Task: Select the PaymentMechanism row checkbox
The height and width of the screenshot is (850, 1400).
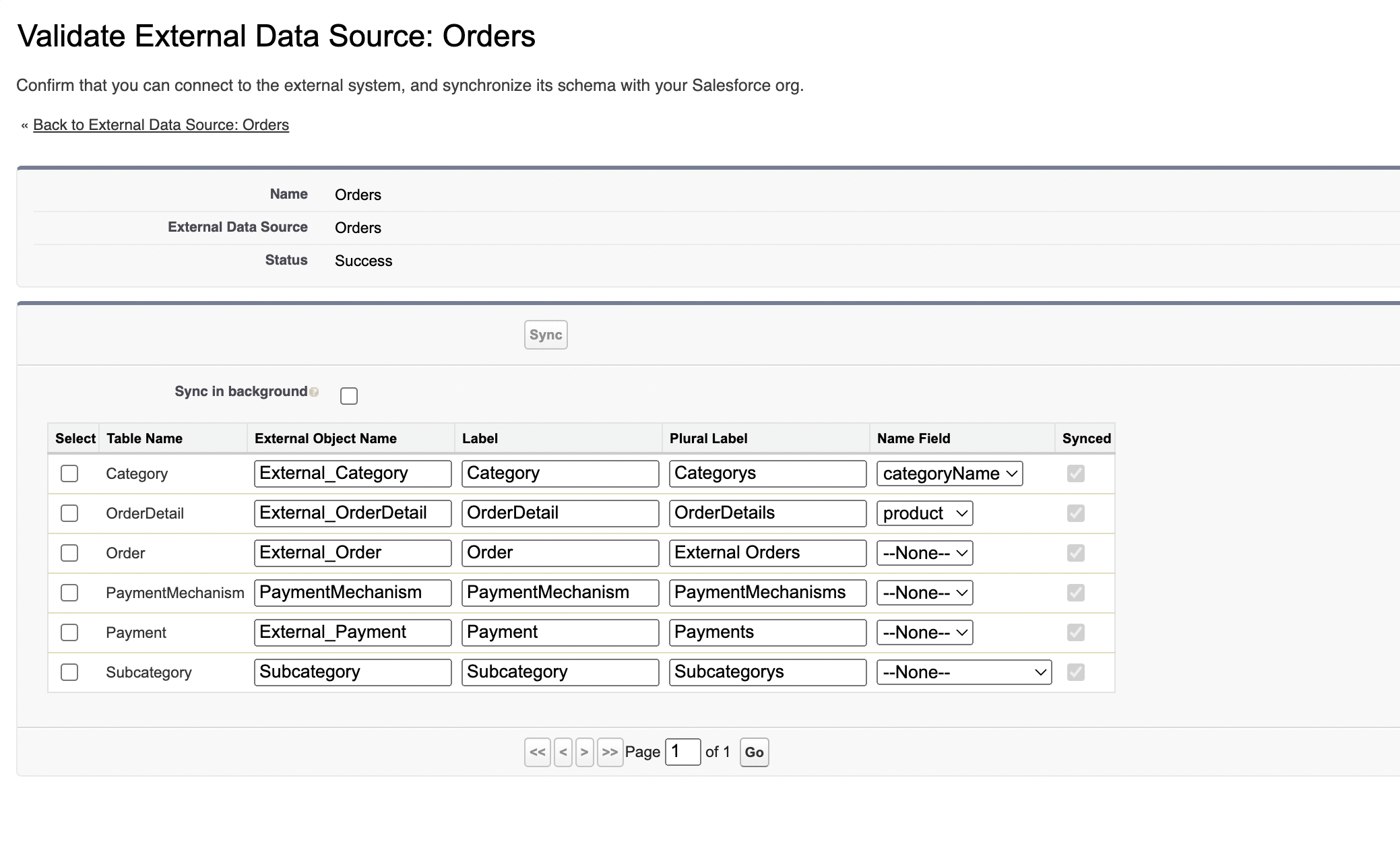Action: point(69,593)
